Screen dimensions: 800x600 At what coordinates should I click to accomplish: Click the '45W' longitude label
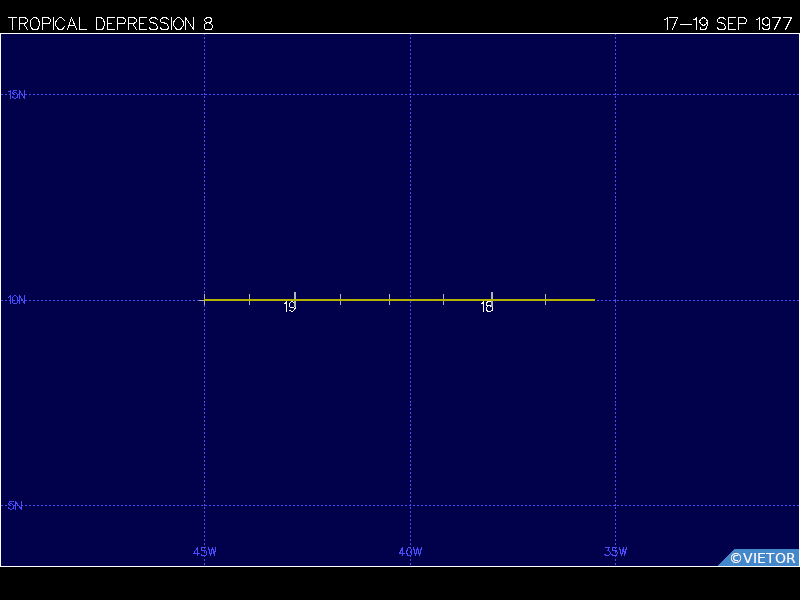[205, 552]
